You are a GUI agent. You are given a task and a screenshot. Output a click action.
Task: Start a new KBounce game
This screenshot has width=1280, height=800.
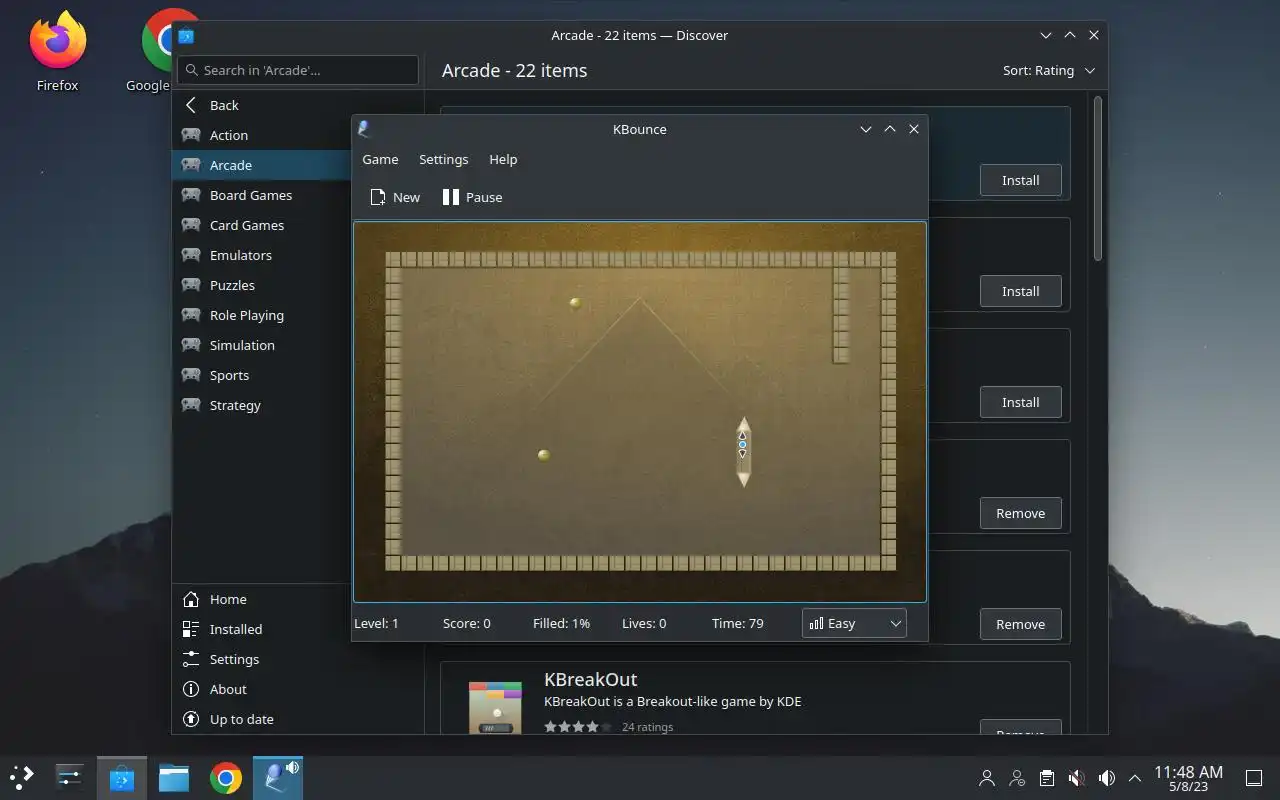[395, 197]
